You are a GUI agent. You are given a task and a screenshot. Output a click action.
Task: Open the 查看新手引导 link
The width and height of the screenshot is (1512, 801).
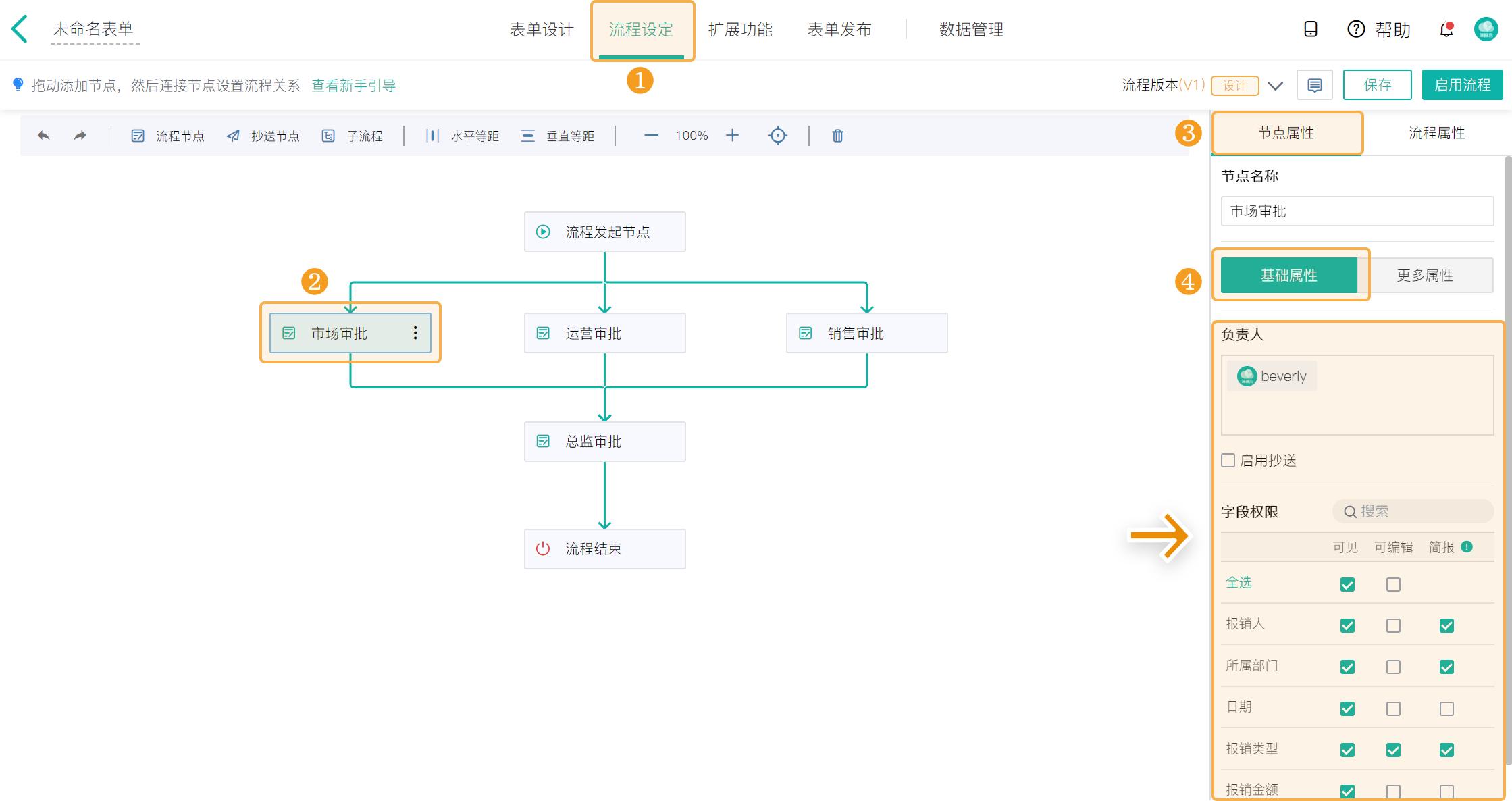(x=353, y=85)
